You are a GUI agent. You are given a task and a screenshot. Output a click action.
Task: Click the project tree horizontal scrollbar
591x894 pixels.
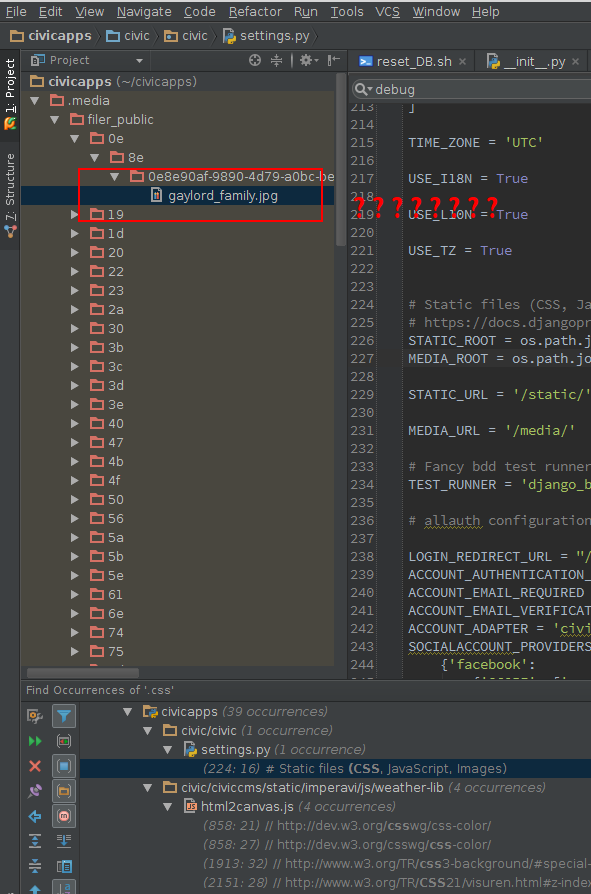tap(83, 673)
